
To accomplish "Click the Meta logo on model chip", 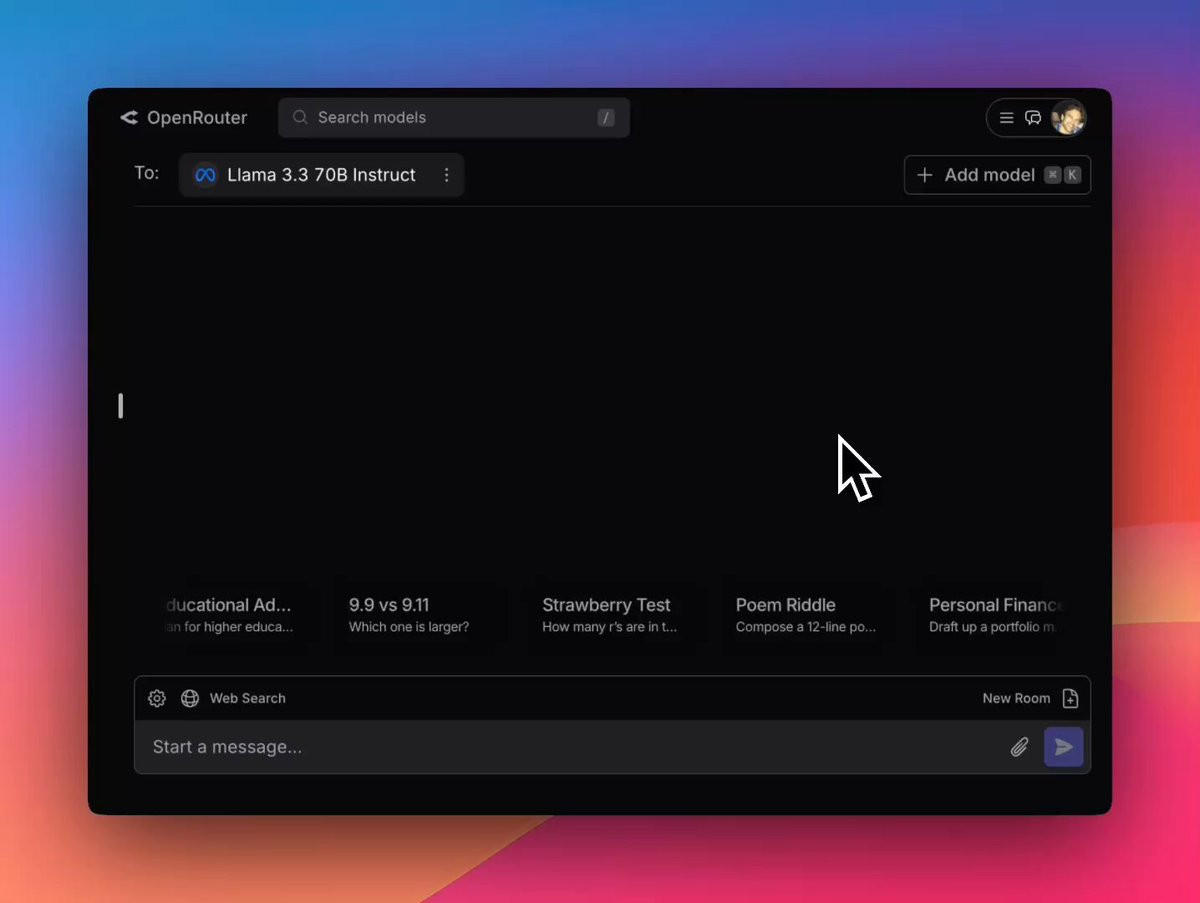I will click(x=205, y=175).
